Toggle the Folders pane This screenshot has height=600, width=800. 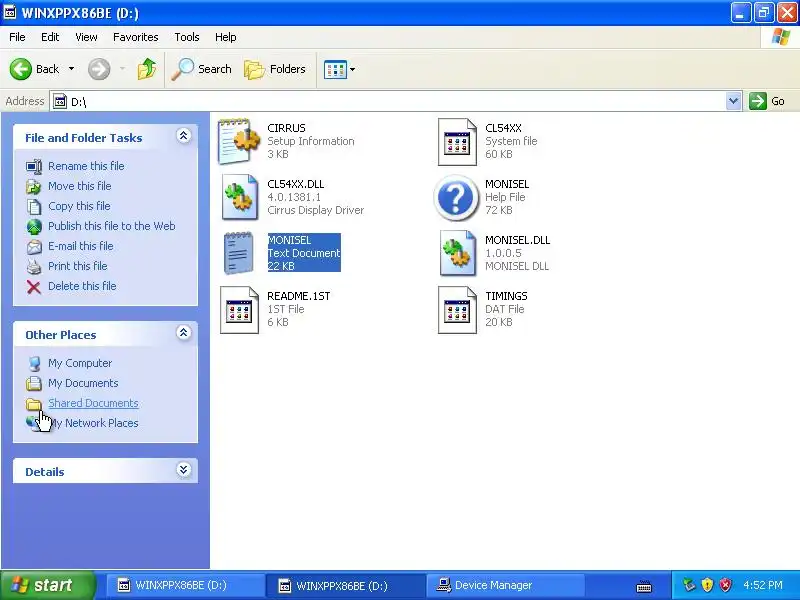pos(275,69)
